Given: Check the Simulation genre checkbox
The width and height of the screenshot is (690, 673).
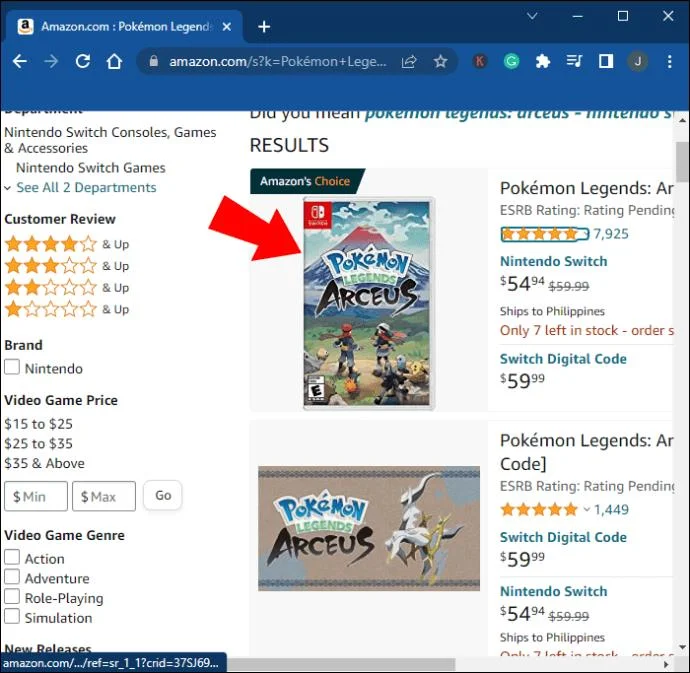Looking at the screenshot, I should (x=12, y=616).
